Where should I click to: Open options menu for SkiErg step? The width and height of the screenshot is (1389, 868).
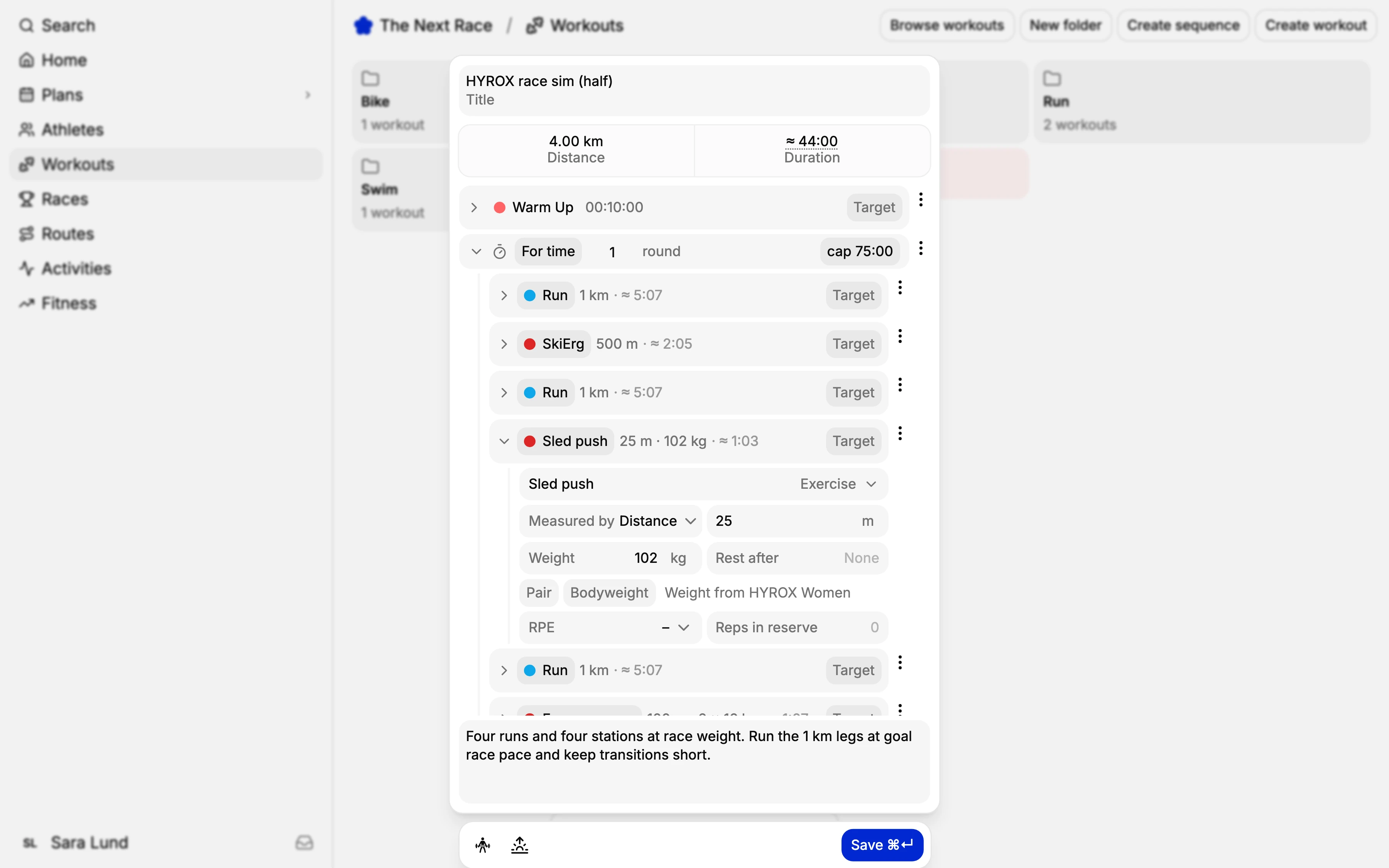click(x=900, y=336)
